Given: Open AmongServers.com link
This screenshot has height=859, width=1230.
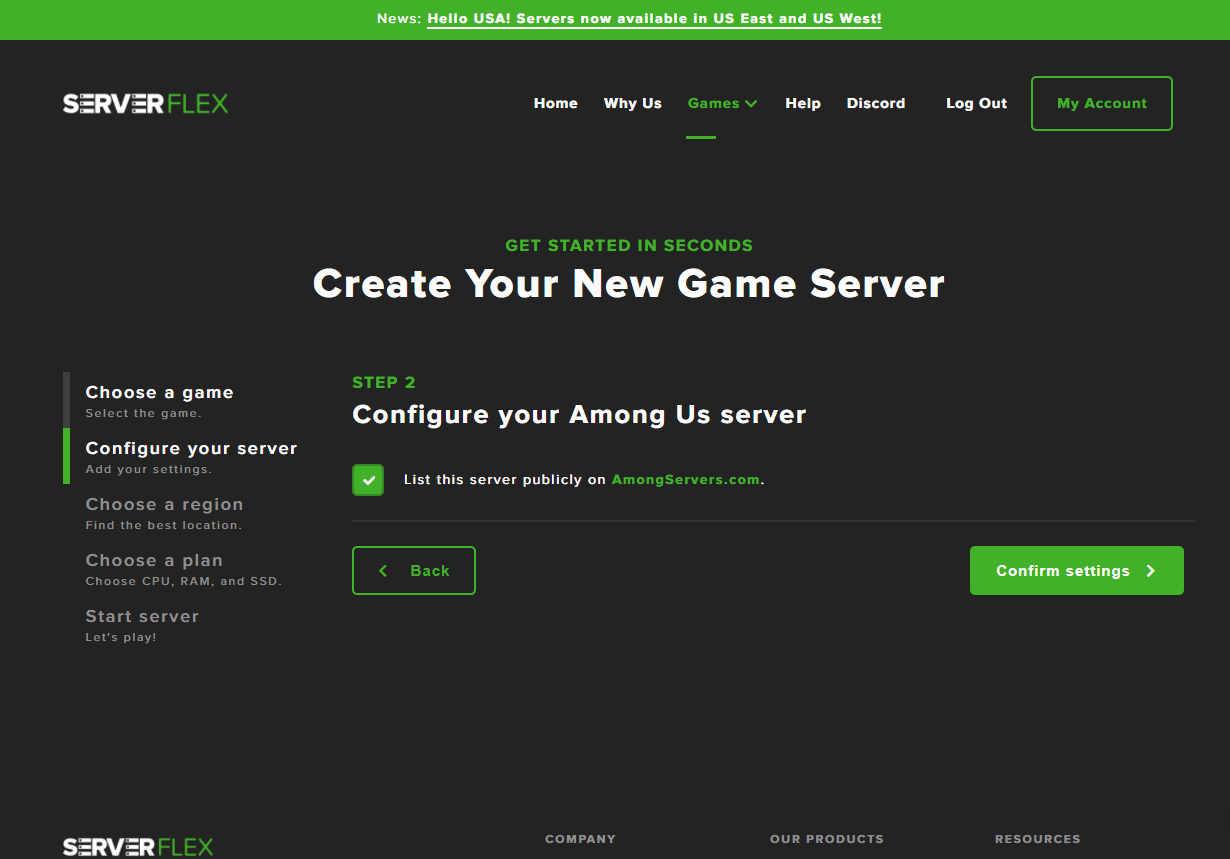Looking at the screenshot, I should (x=686, y=480).
